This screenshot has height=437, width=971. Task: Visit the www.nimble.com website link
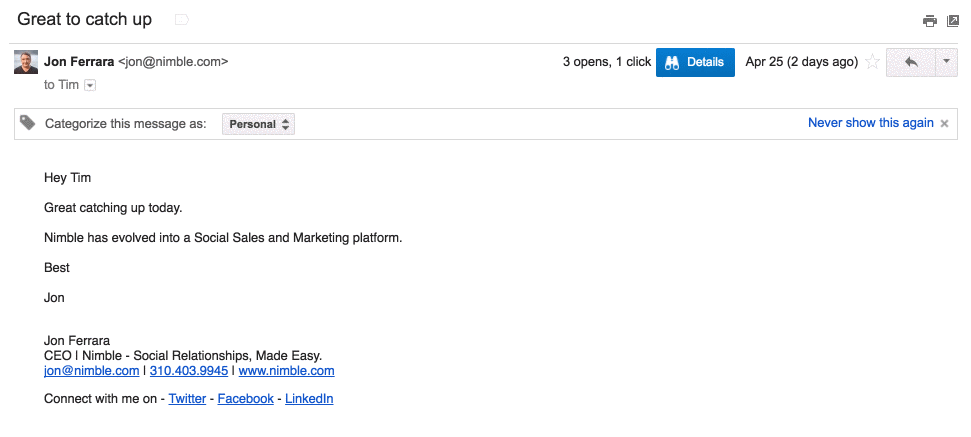click(x=286, y=371)
